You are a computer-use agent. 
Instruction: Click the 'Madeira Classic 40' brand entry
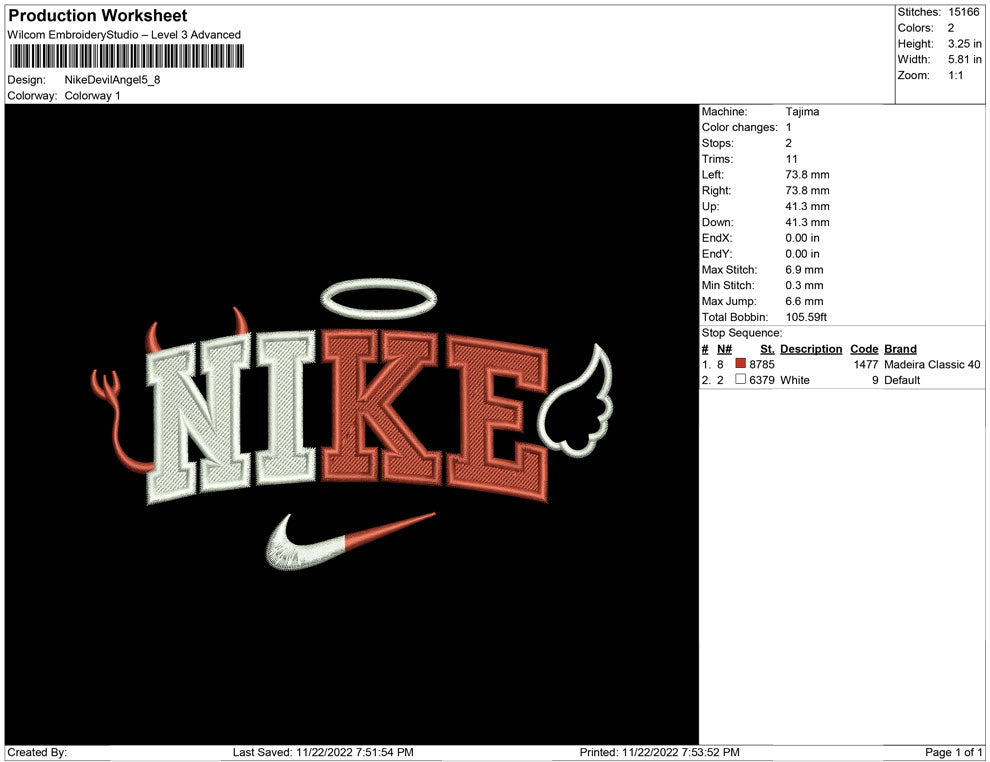point(932,364)
